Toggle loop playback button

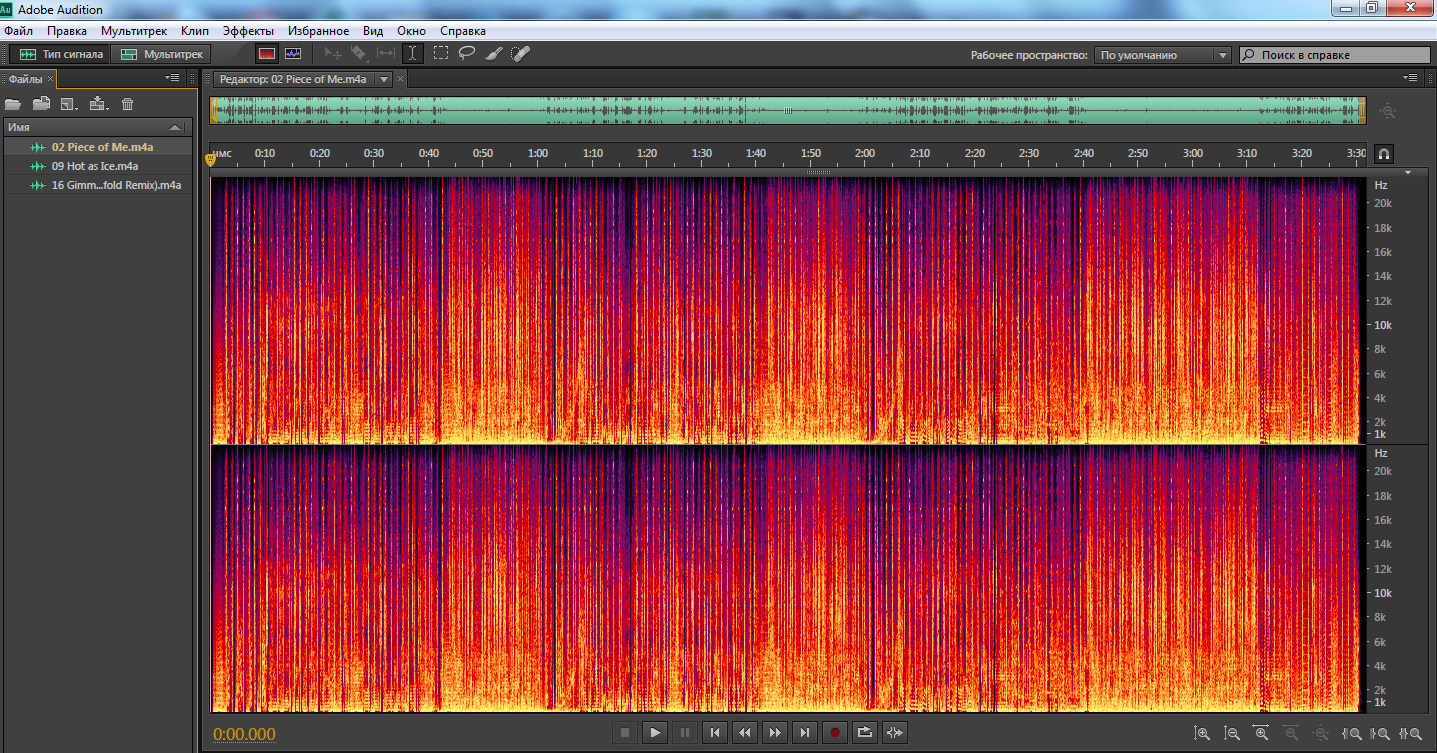(865, 733)
